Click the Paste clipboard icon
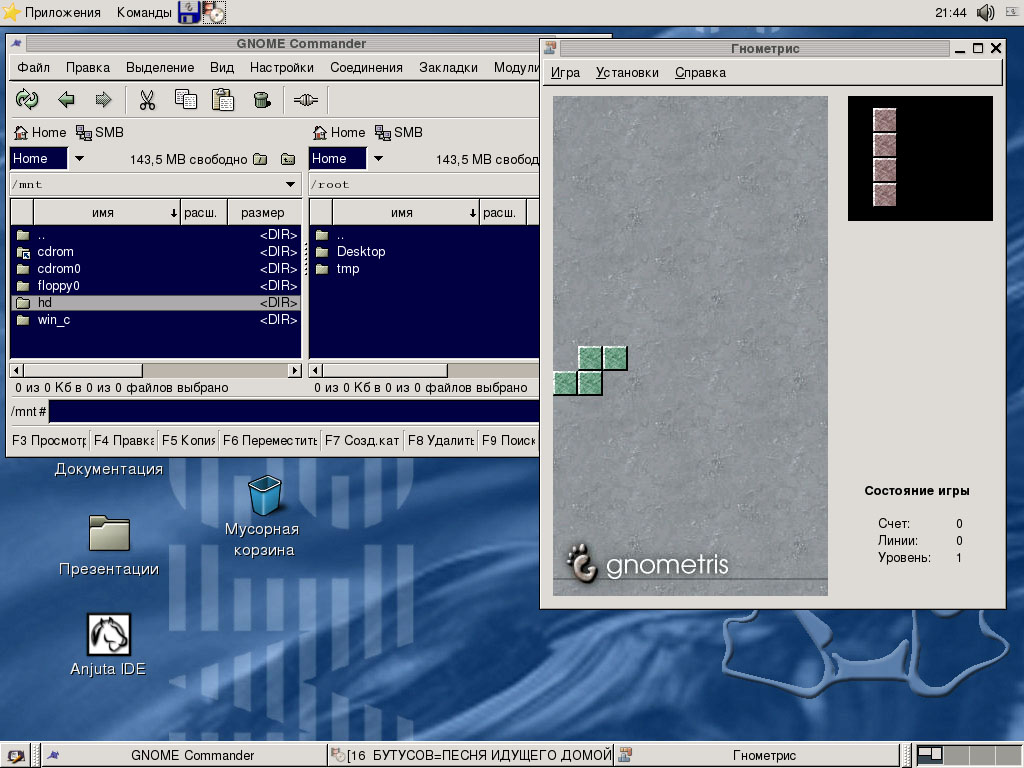Image resolution: width=1024 pixels, height=768 pixels. tap(223, 99)
